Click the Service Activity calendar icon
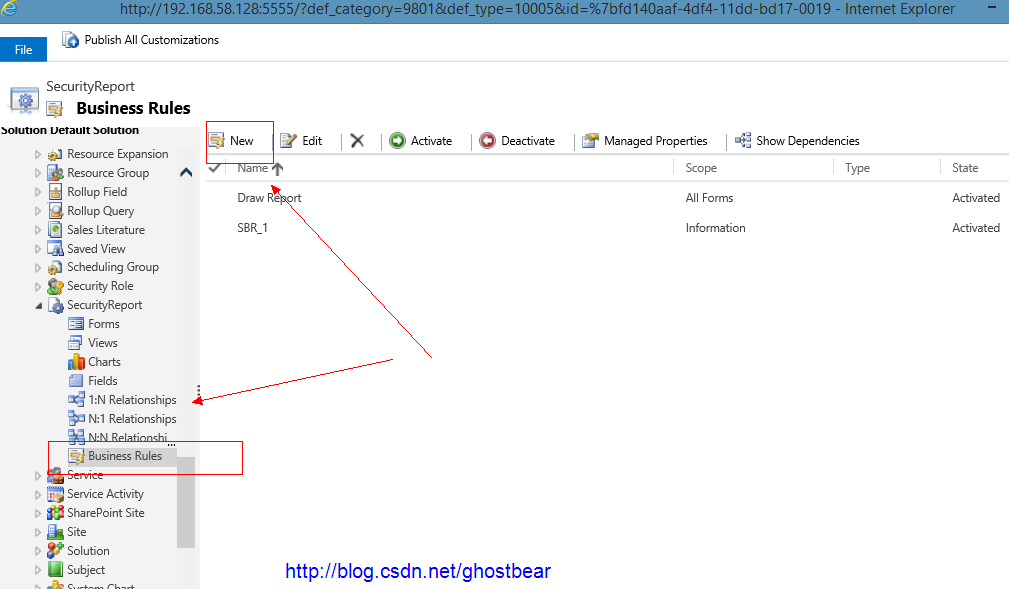 point(55,494)
